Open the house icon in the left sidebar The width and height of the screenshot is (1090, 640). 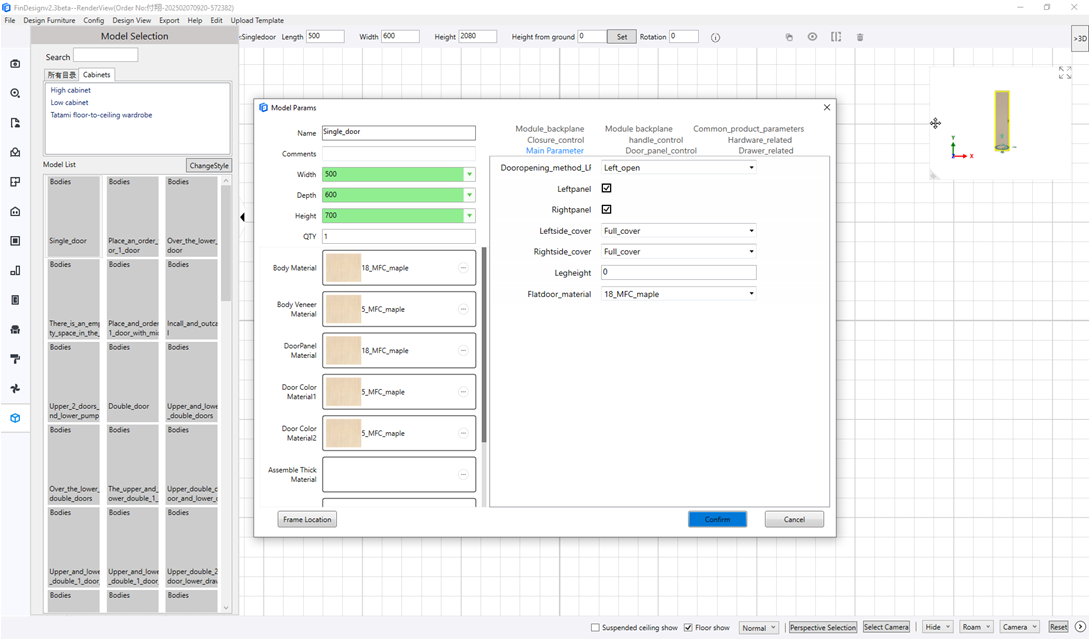tap(15, 211)
